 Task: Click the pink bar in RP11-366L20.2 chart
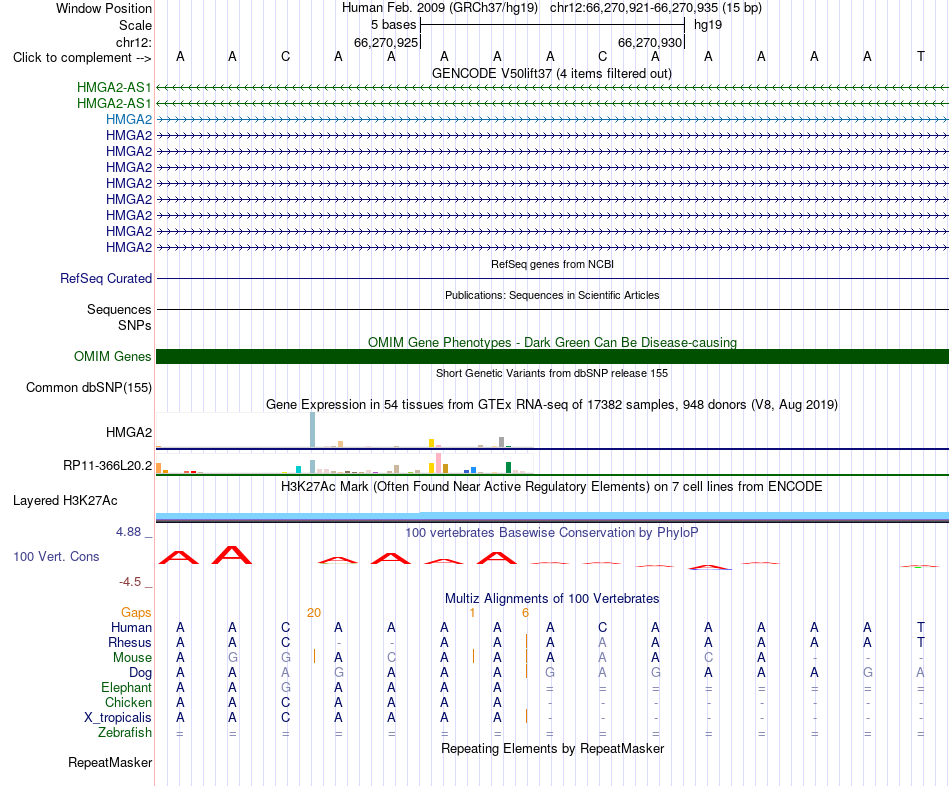click(x=438, y=463)
